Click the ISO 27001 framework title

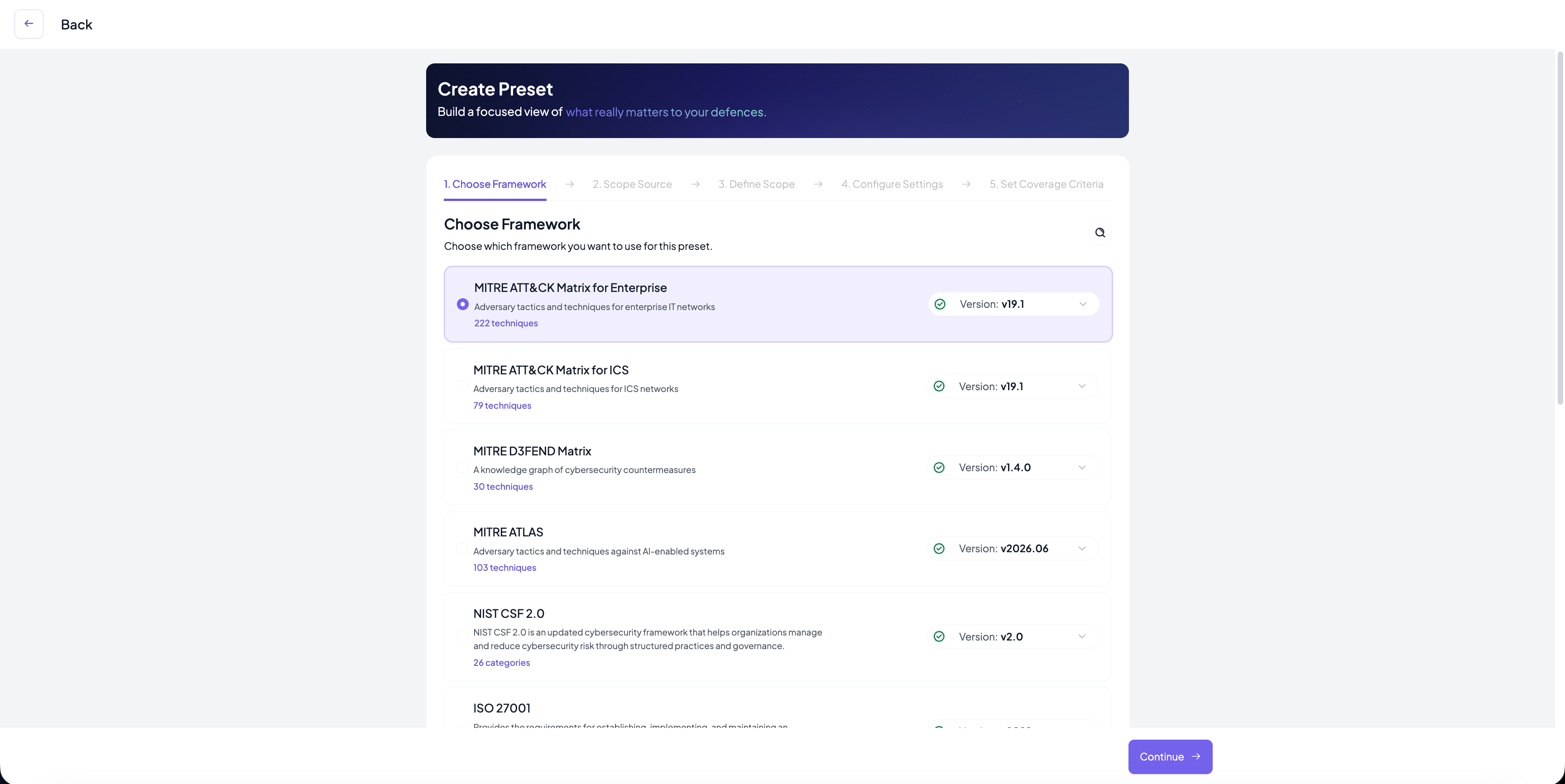pyautogui.click(x=502, y=708)
